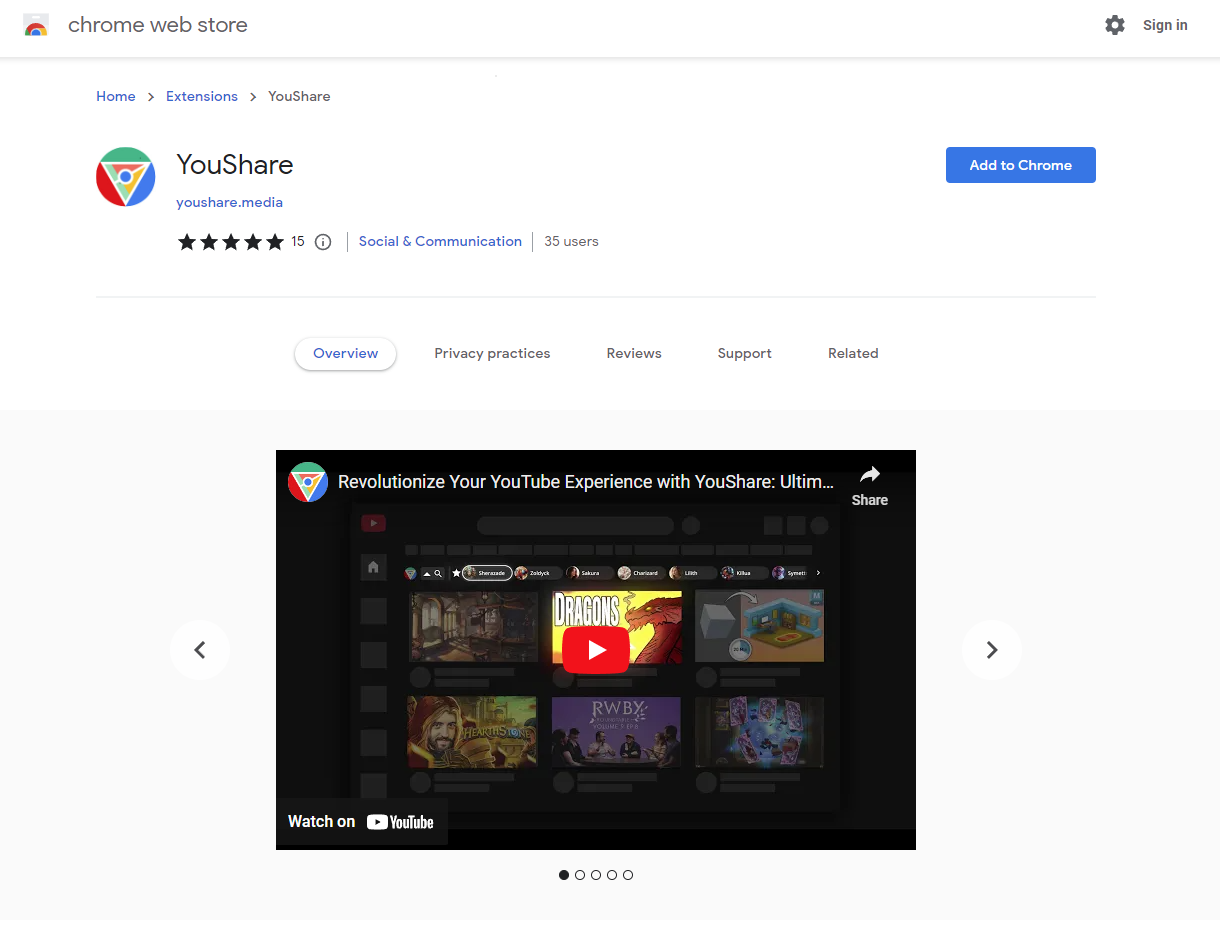This screenshot has width=1220, height=926.
Task: Go to next carousel slide
Action: (992, 650)
